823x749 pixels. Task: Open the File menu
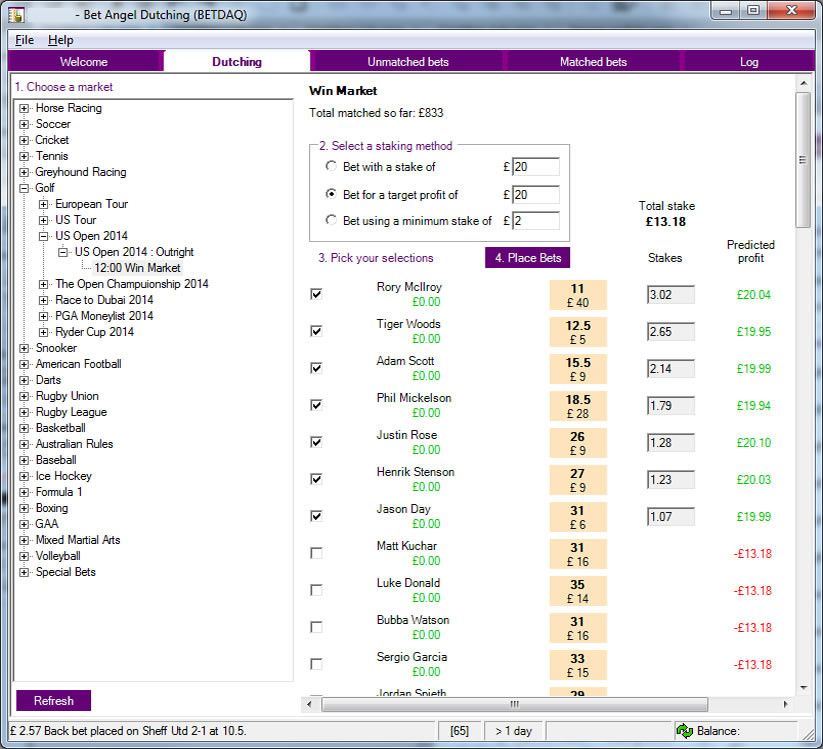(x=24, y=40)
